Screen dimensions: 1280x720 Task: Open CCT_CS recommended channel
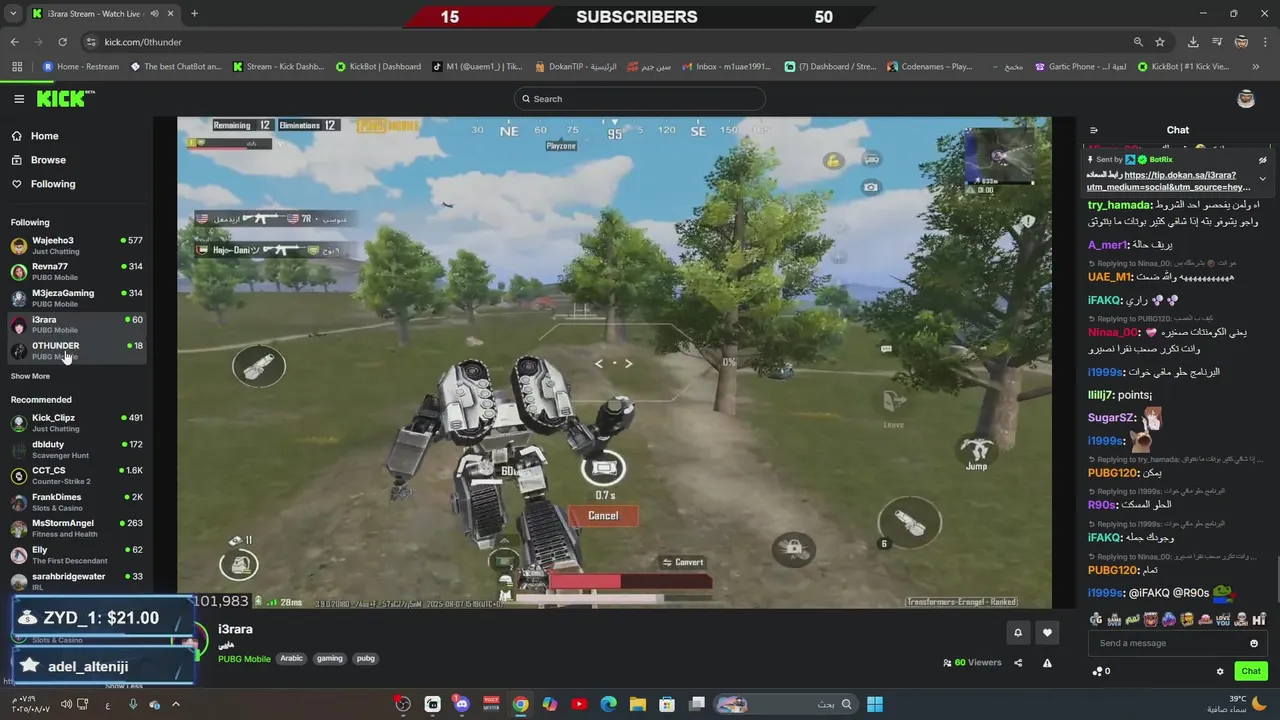76,475
